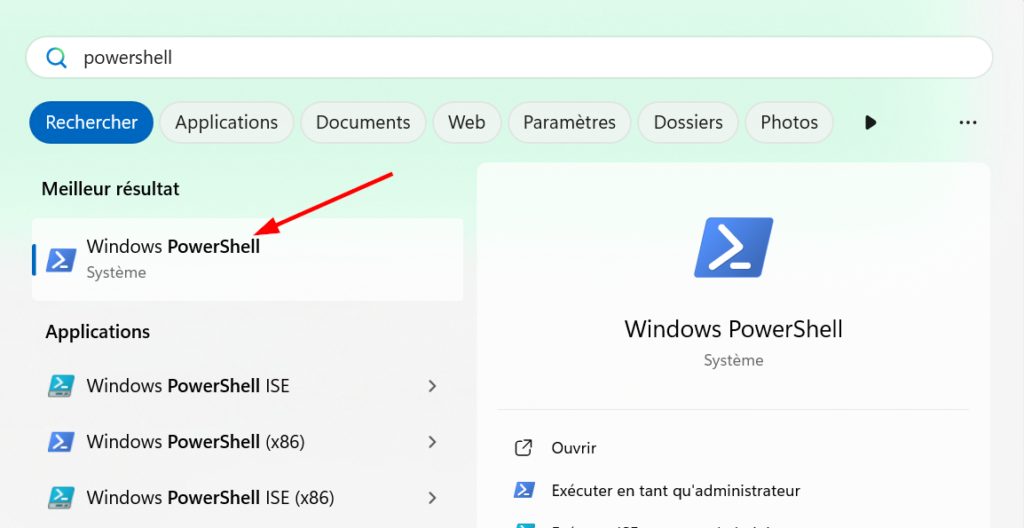Show more filter tabs with the play arrow

point(870,122)
